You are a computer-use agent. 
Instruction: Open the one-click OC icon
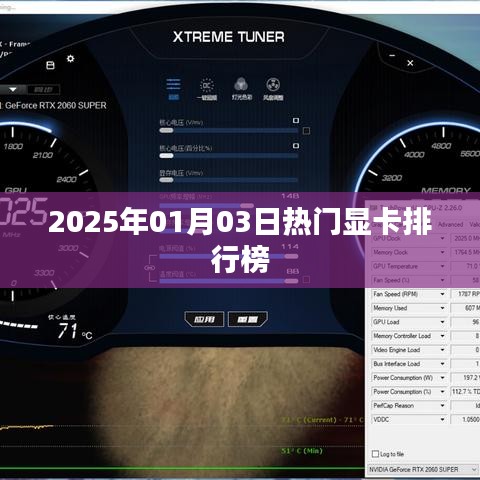point(207,89)
